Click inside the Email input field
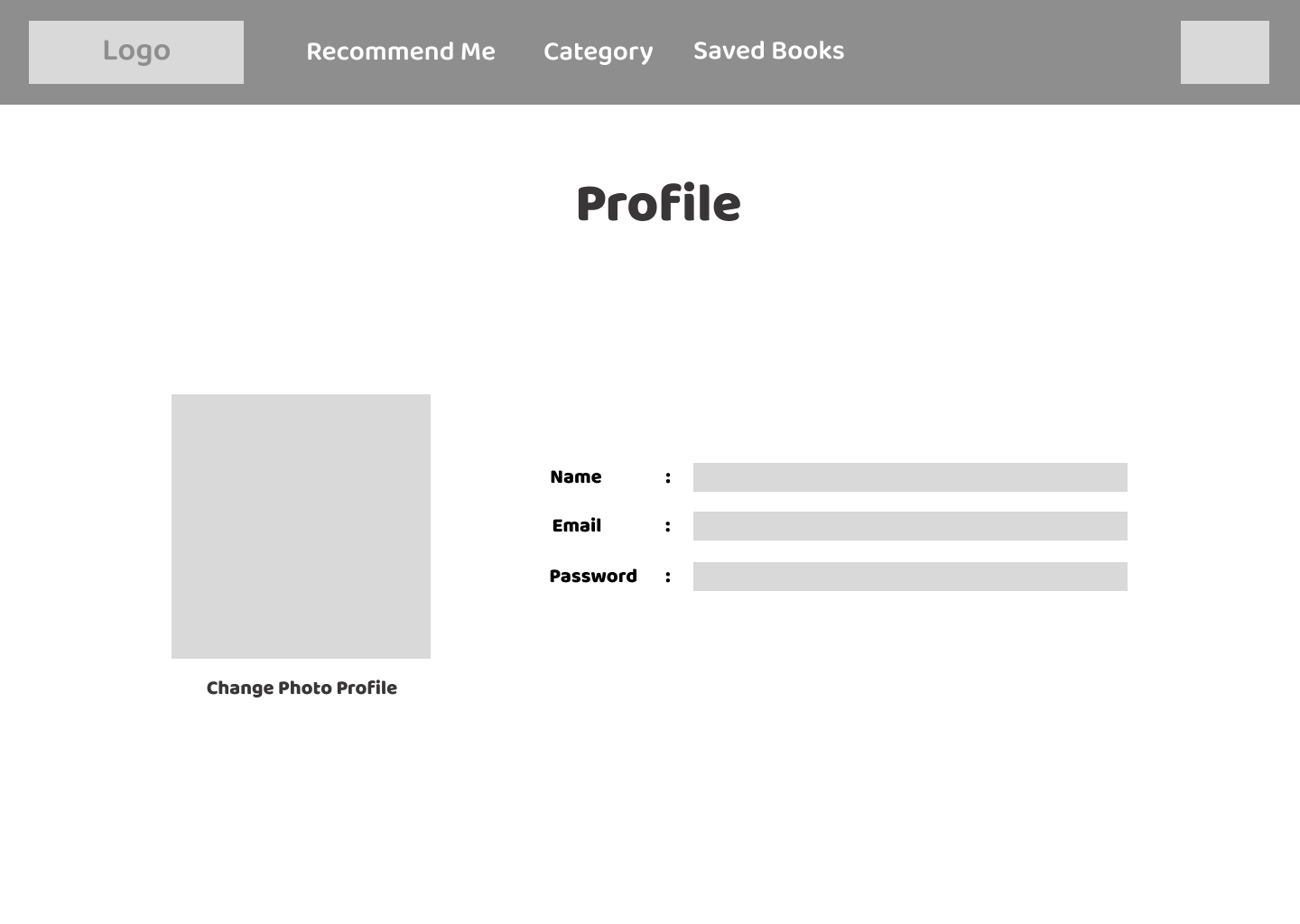The height and width of the screenshot is (924, 1300). coord(910,525)
